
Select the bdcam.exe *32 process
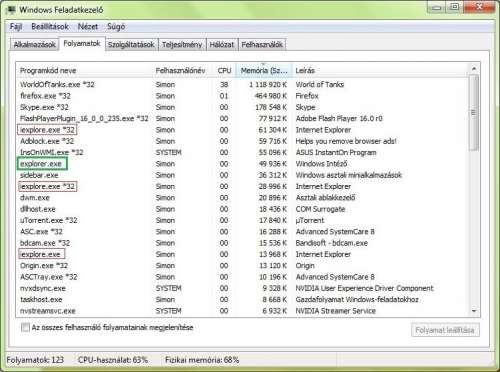pos(242,243)
